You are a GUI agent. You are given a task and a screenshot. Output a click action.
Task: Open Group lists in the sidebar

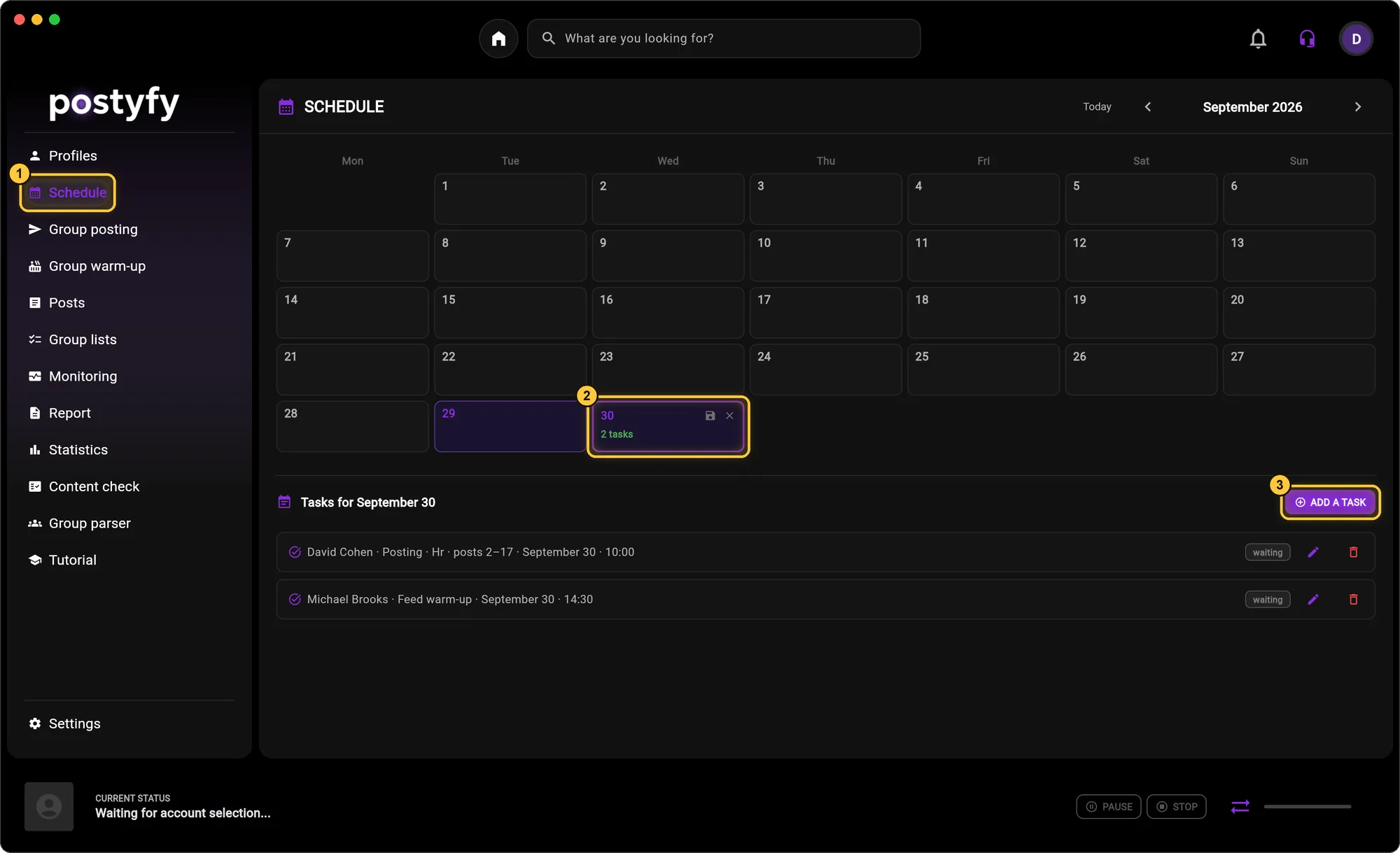[x=73, y=340]
